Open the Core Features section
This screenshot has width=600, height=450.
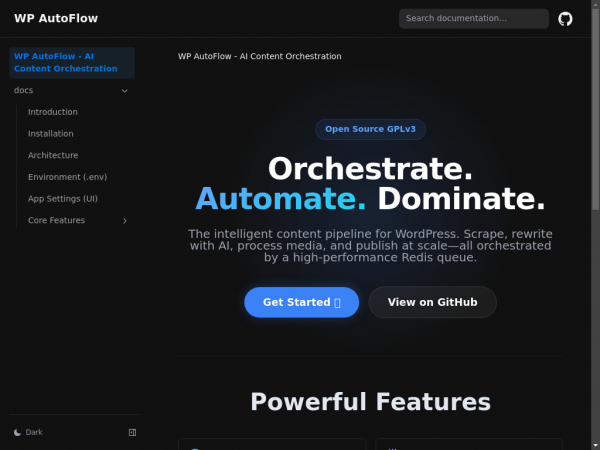coord(56,220)
